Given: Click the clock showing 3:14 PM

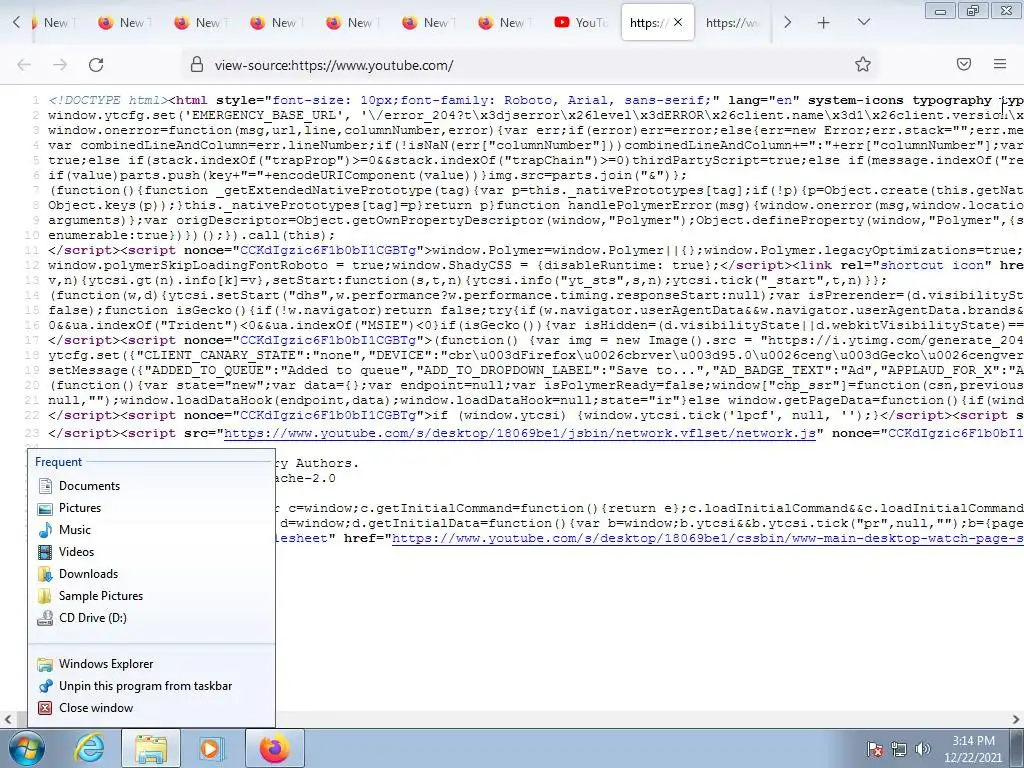Looking at the screenshot, I should [973, 741].
